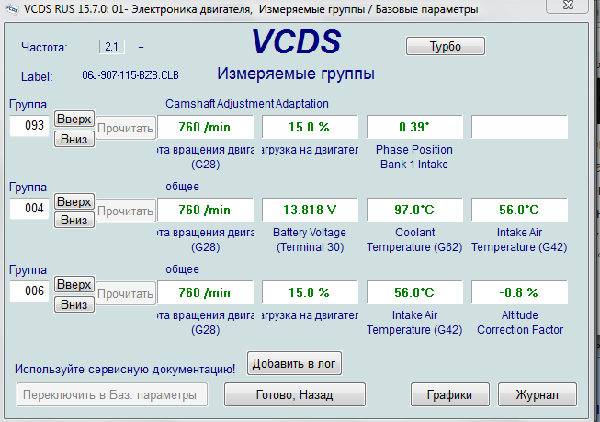Click the Camshaft Adjustment Adaptation heading
This screenshot has width=600, height=422.
247,104
